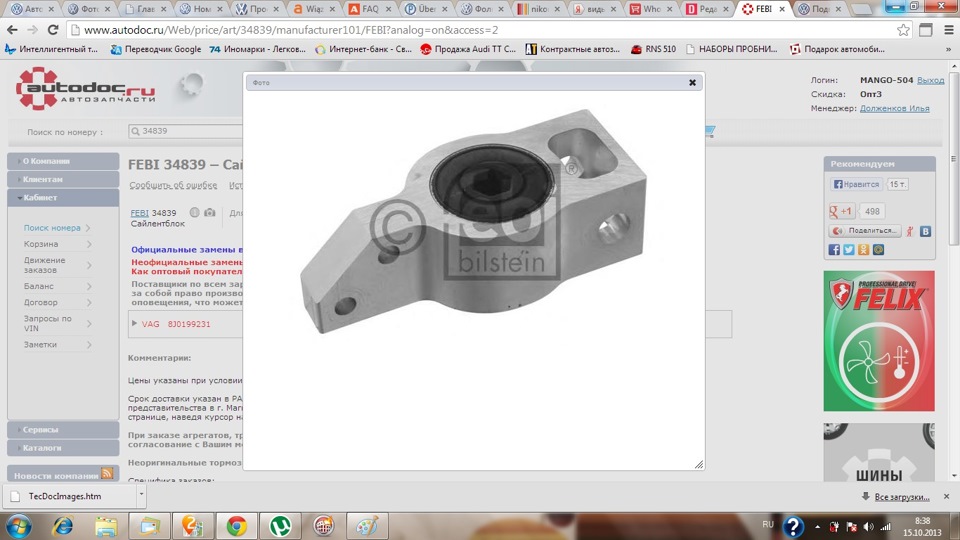
Task: Click the VKontakte B icon
Action: tap(925, 231)
